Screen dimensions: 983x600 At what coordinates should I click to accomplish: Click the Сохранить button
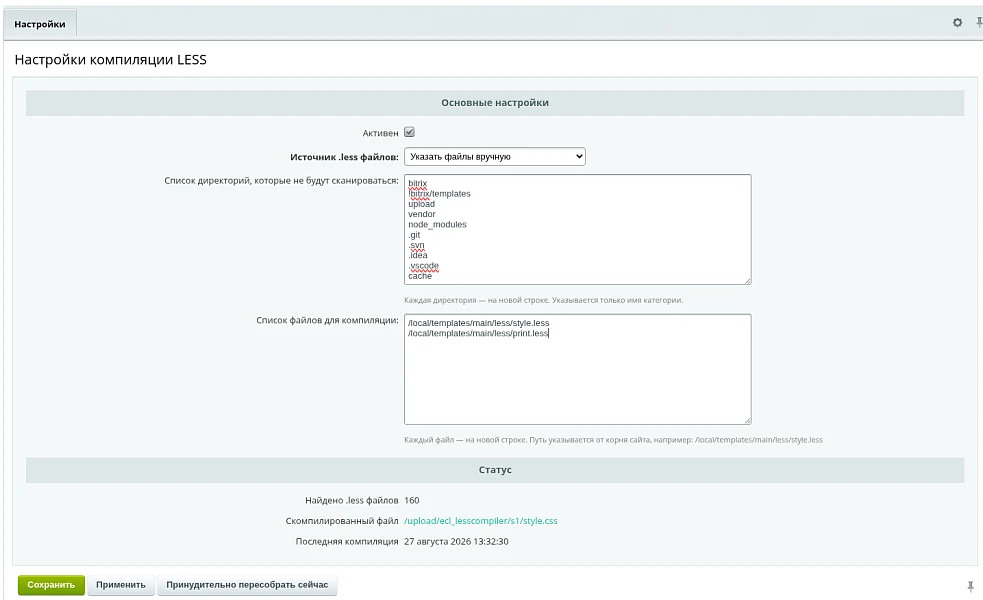click(51, 585)
